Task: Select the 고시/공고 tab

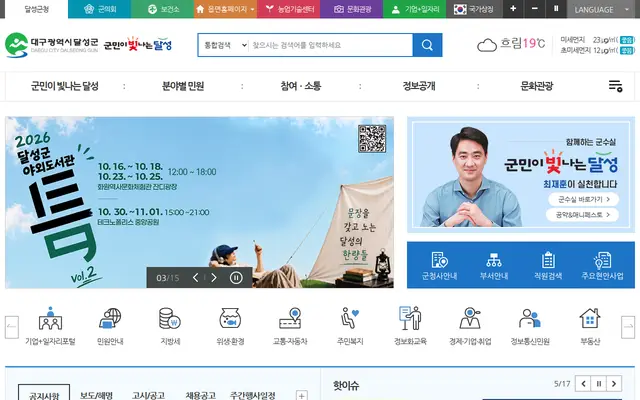Action: click(x=149, y=394)
